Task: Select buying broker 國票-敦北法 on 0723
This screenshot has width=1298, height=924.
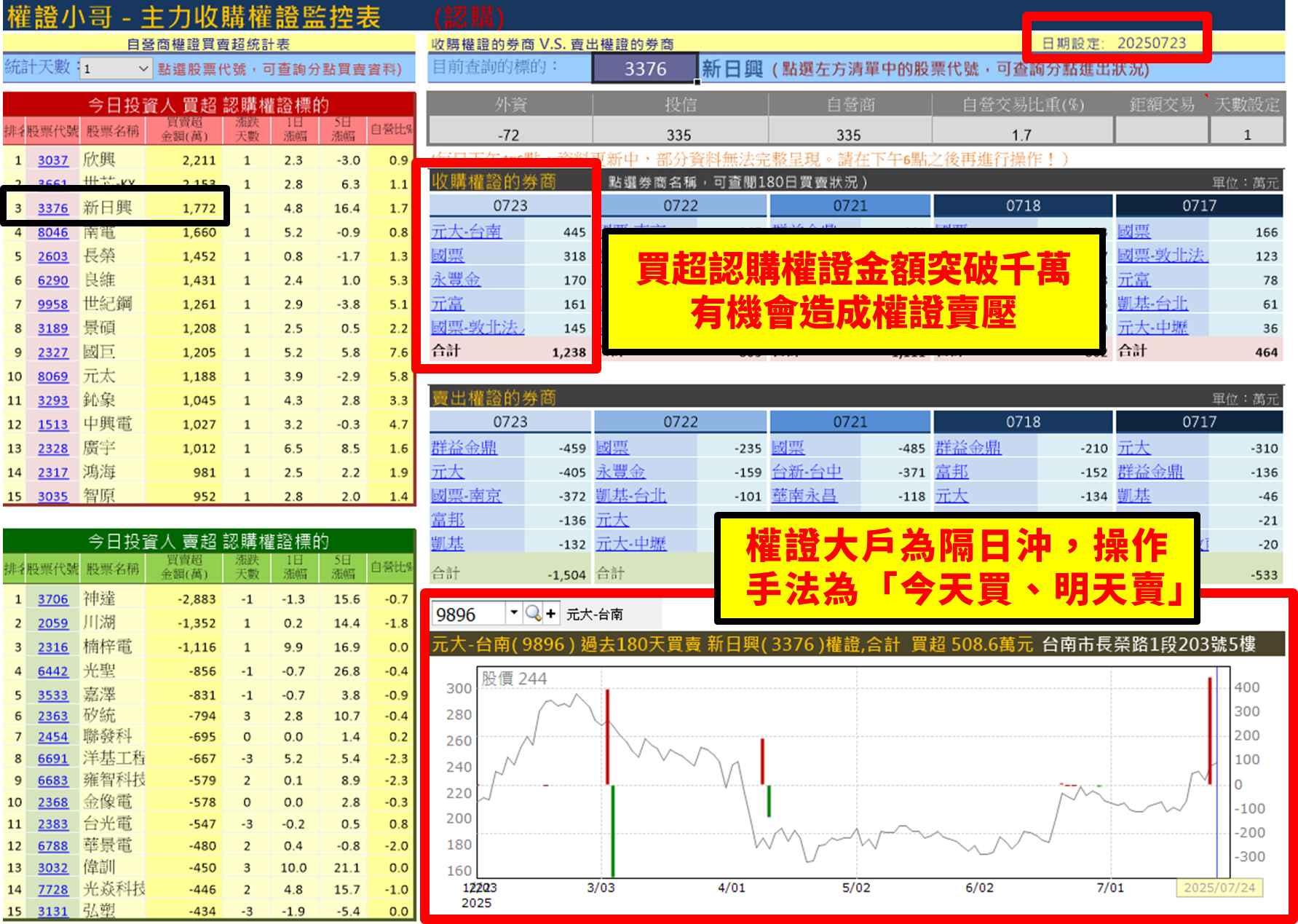Action: point(478,328)
